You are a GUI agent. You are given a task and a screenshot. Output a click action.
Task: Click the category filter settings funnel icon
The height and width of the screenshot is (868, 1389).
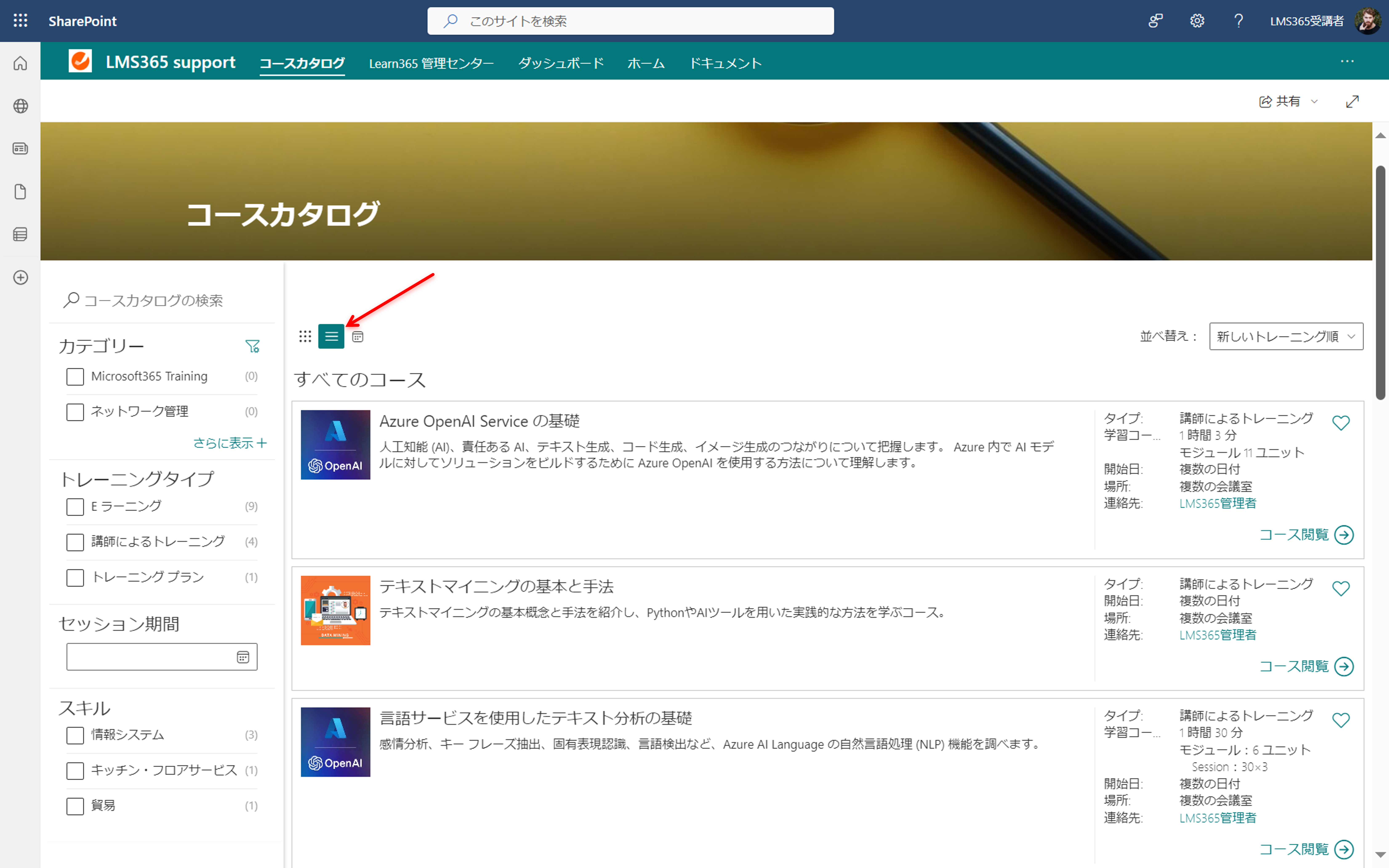[x=253, y=346]
